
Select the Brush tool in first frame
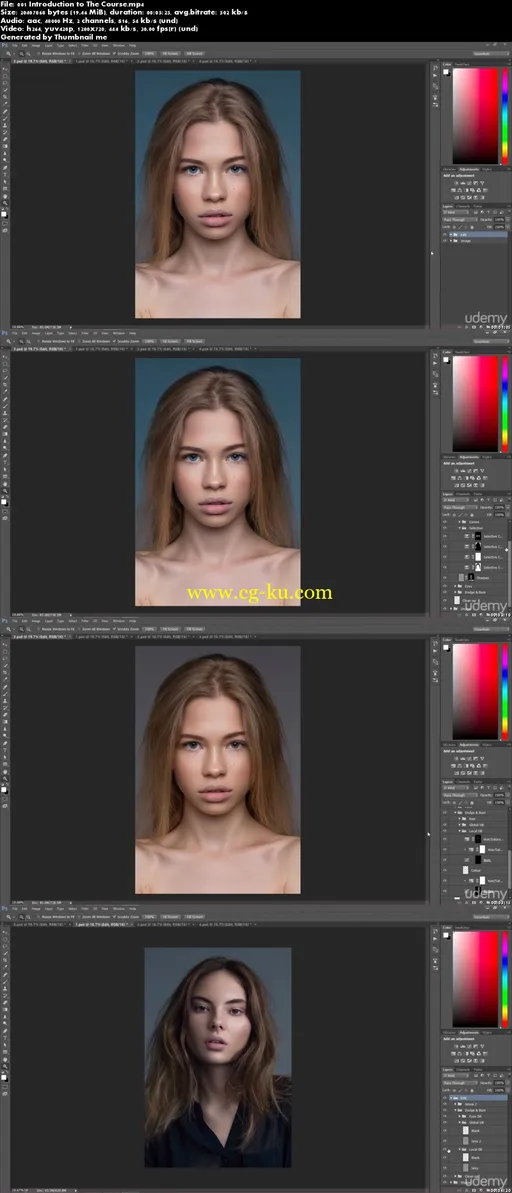coord(5,118)
